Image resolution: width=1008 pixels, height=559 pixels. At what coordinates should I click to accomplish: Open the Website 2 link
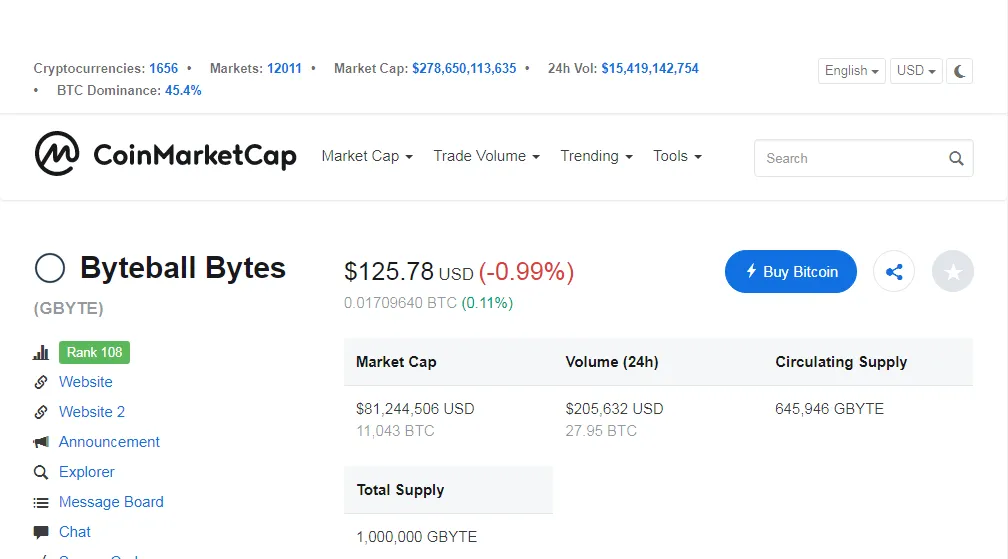[92, 412]
